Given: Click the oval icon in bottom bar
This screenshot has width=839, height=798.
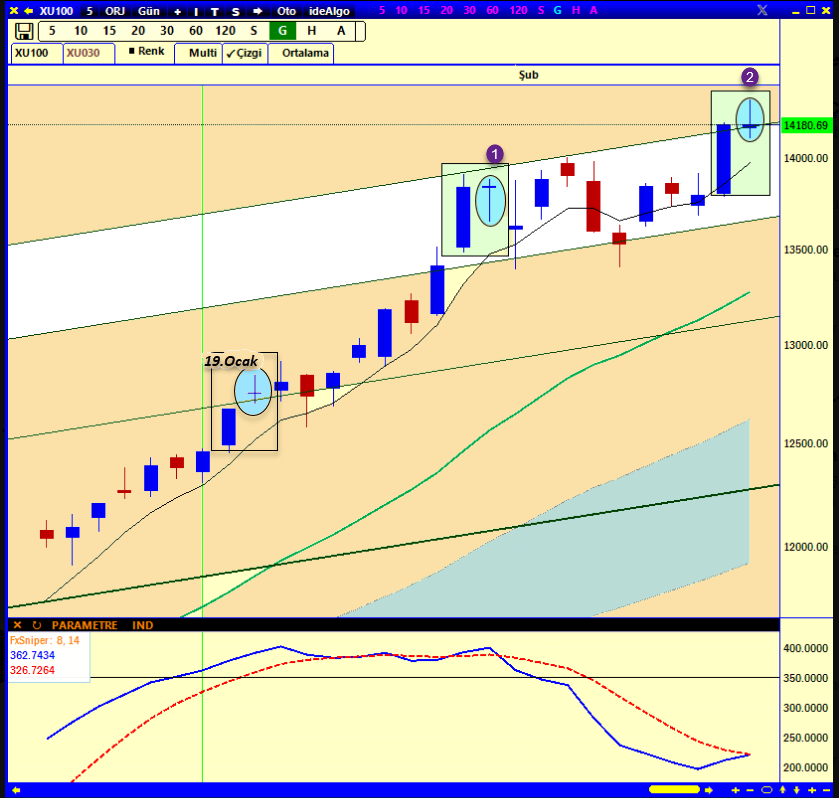Looking at the screenshot, I should (767, 790).
